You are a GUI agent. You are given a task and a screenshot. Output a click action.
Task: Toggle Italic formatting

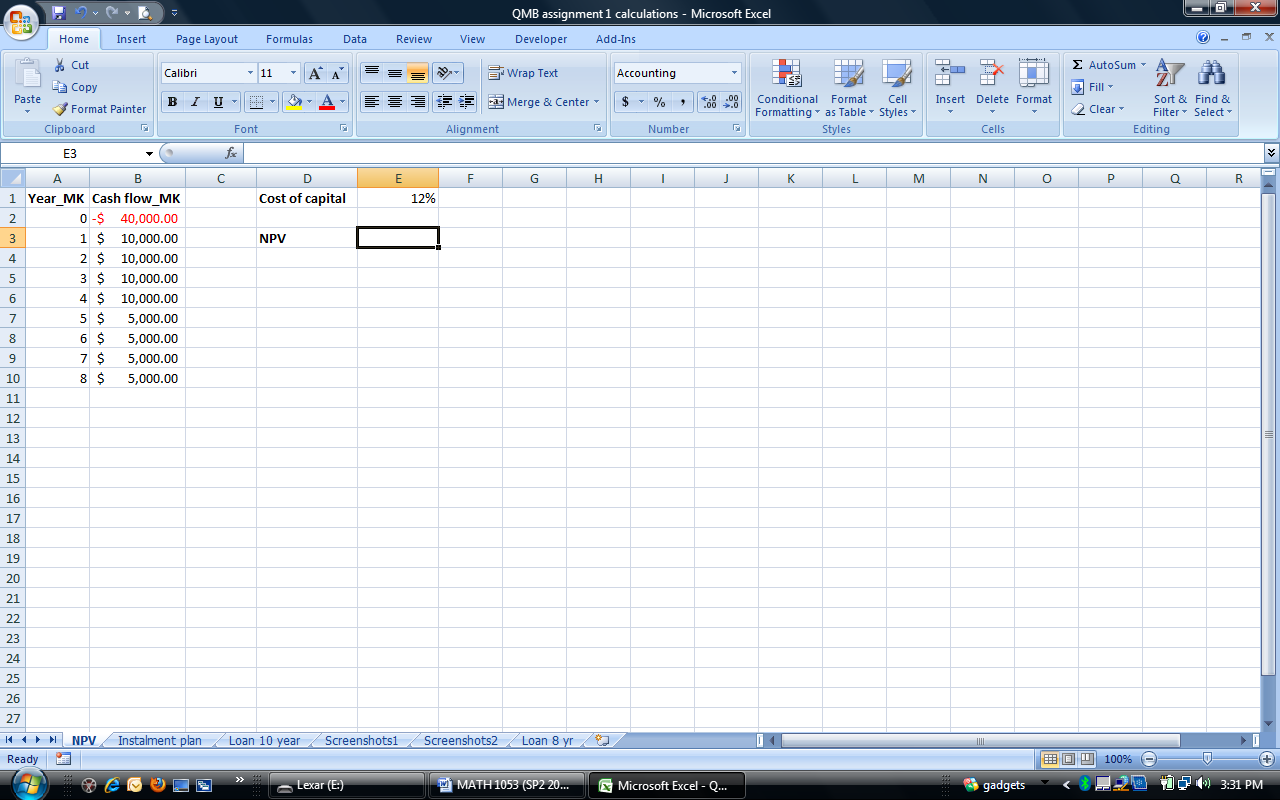coord(195,102)
